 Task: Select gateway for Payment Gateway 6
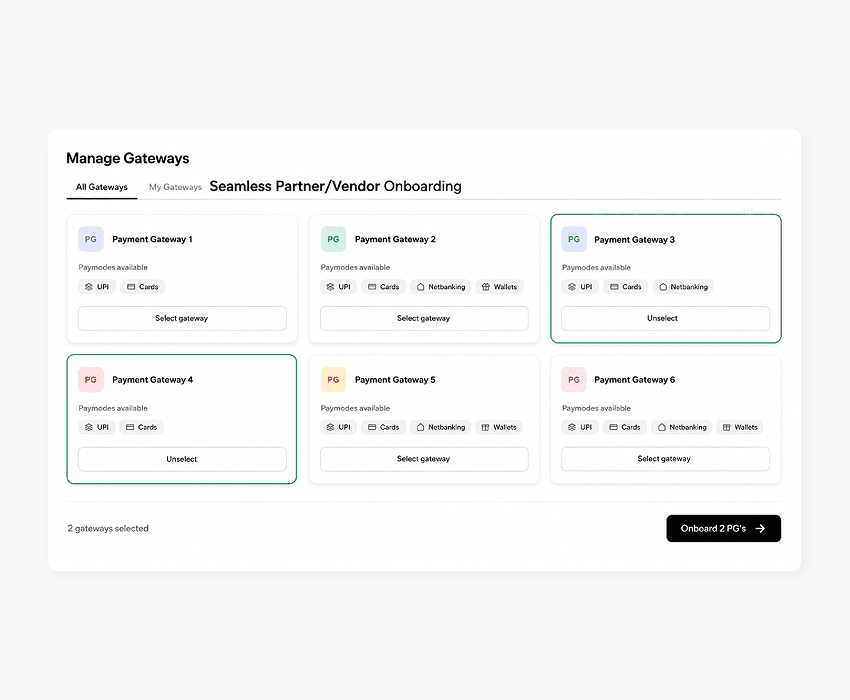click(665, 459)
